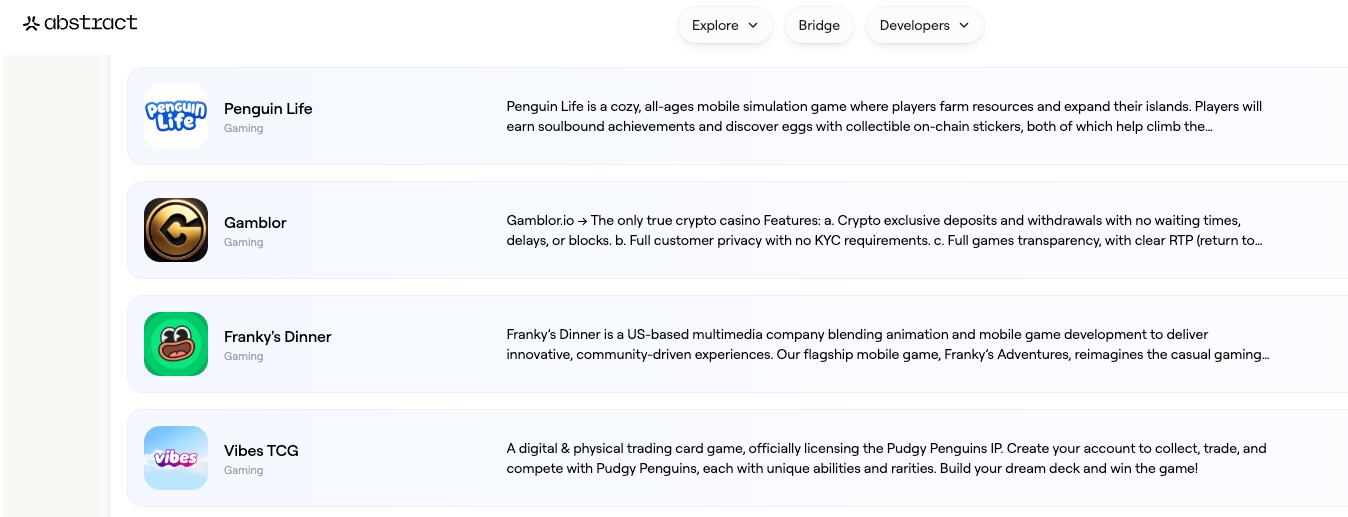Viewport: 1348px width, 517px height.
Task: Click the Penguin Life description text
Action: coord(884,117)
